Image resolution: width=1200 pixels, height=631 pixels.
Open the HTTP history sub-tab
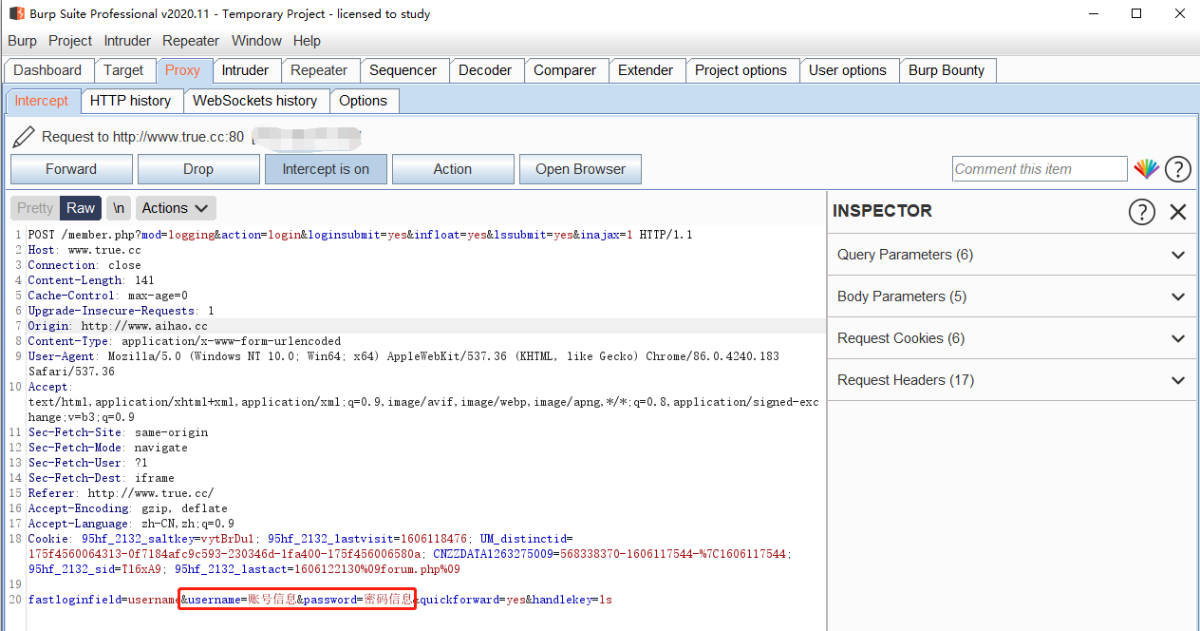pos(130,101)
